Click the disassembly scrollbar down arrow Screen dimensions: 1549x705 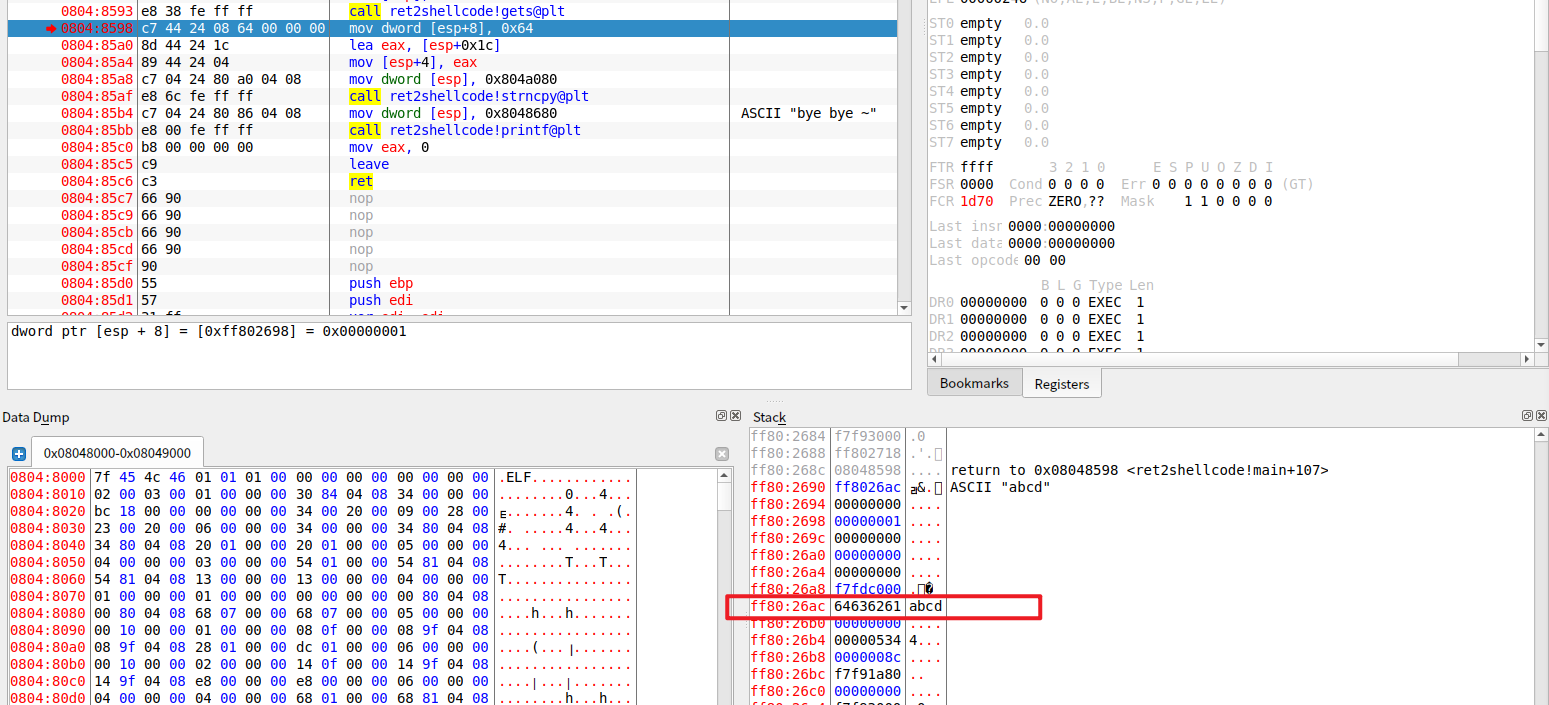pos(904,308)
